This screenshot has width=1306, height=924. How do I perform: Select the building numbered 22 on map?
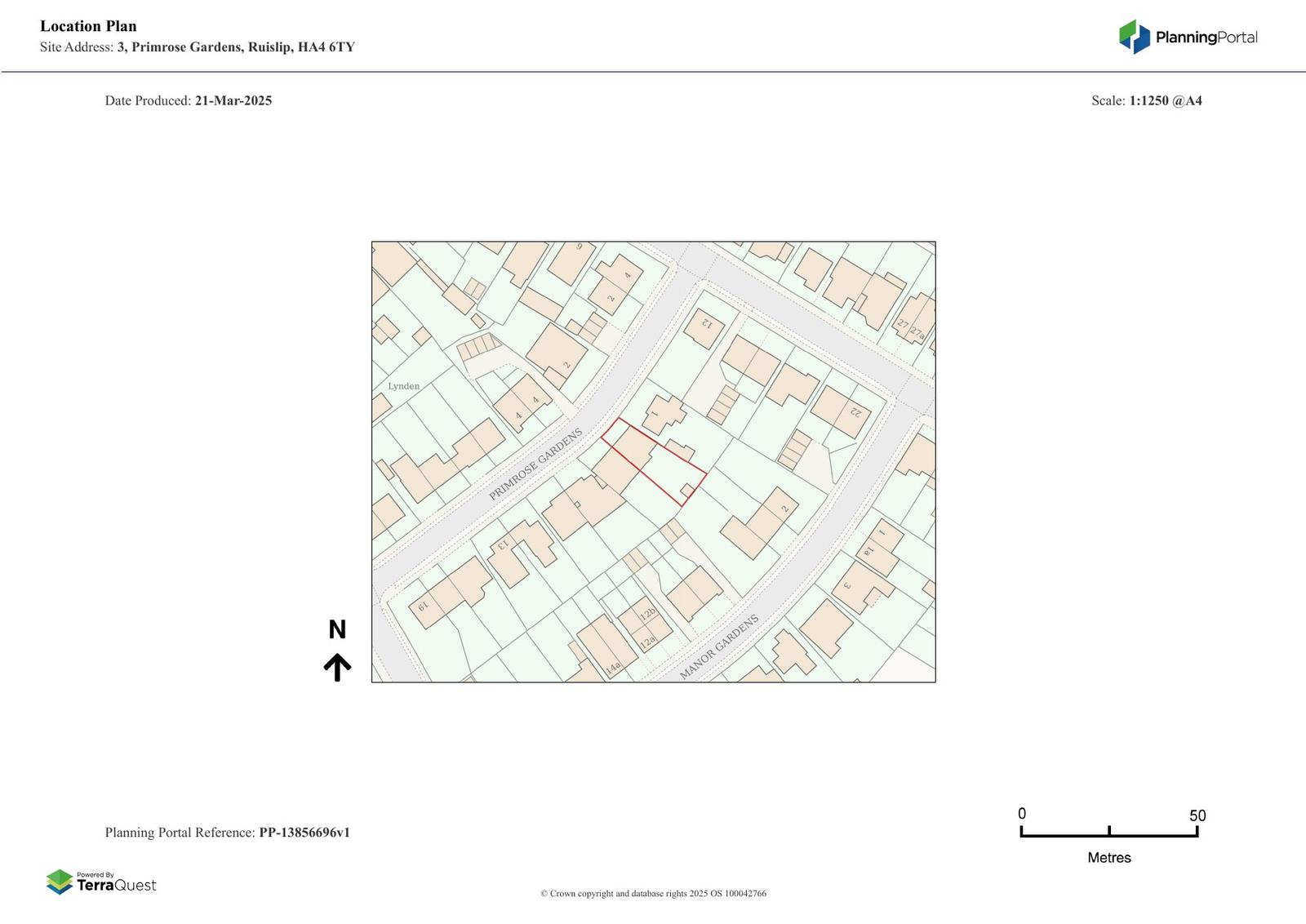tap(841, 411)
